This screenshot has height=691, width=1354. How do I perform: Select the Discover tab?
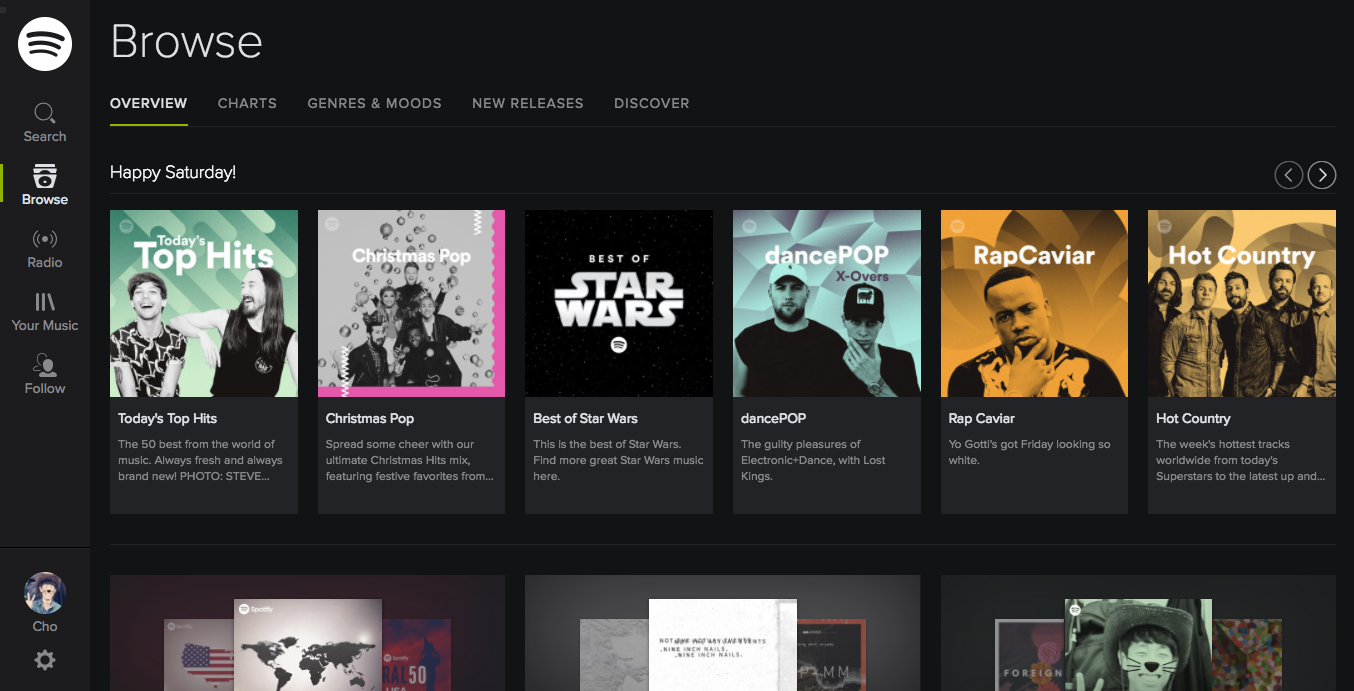652,103
